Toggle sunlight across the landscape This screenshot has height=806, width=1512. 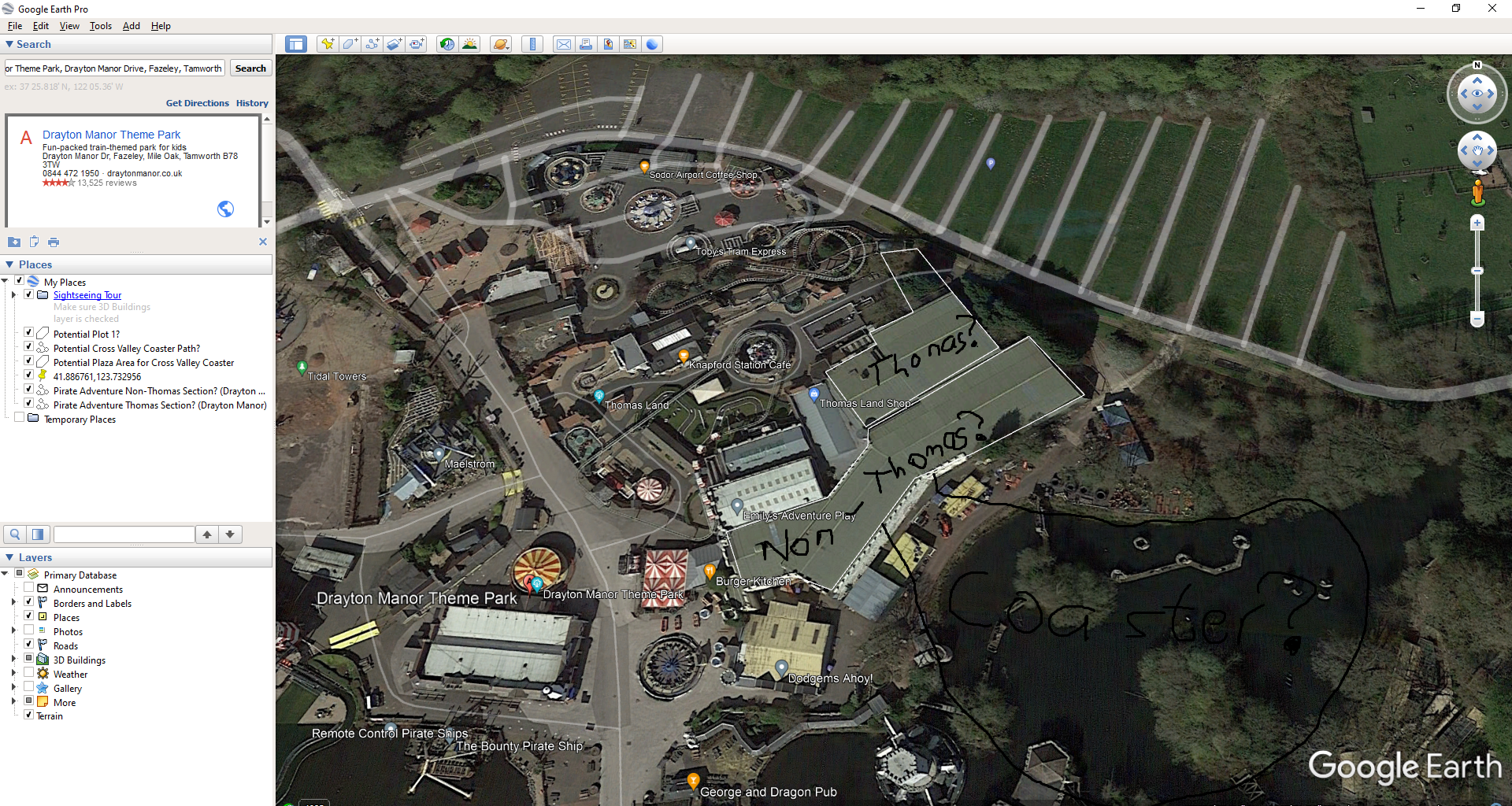(470, 44)
